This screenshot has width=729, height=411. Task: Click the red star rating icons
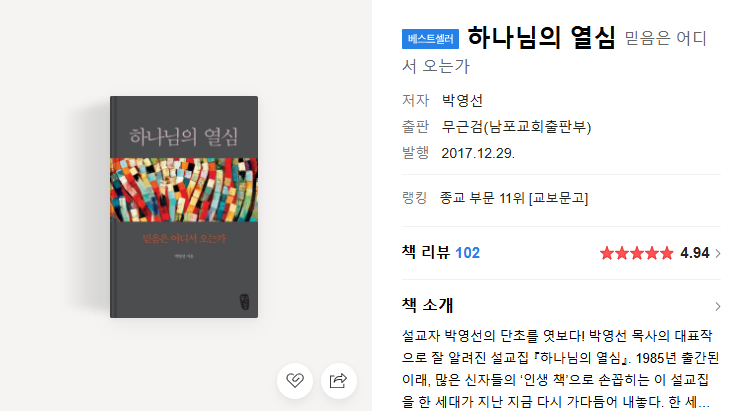(x=636, y=253)
